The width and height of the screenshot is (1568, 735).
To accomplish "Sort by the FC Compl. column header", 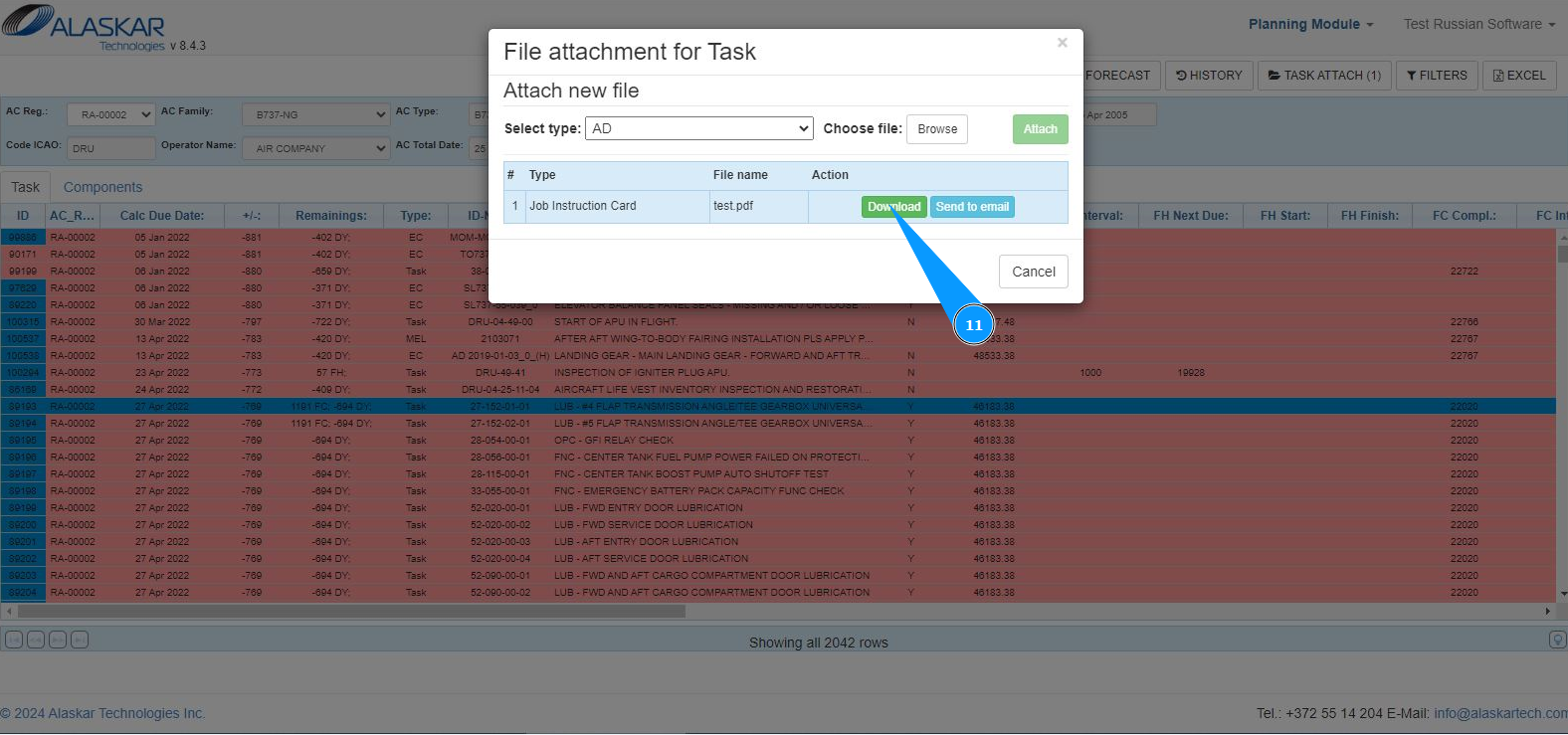I will [1465, 216].
